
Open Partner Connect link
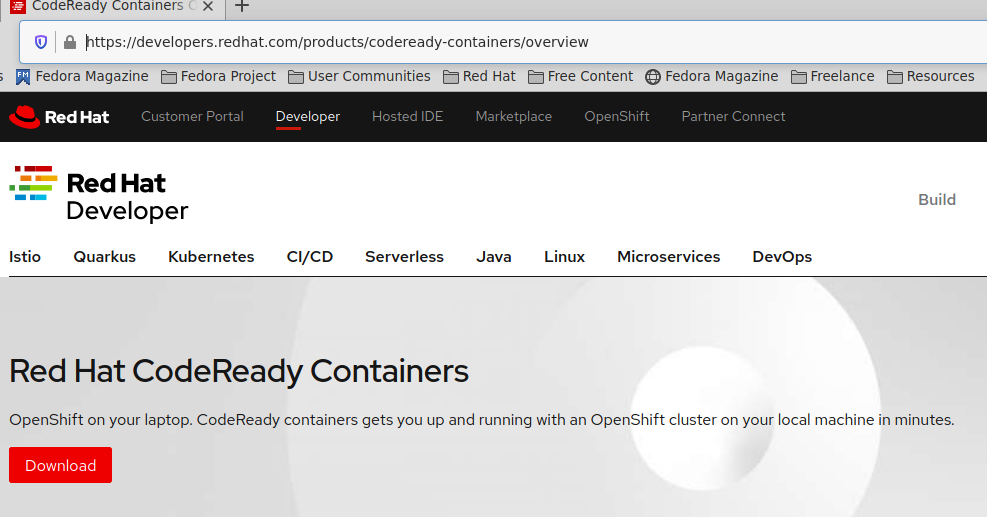(x=733, y=116)
